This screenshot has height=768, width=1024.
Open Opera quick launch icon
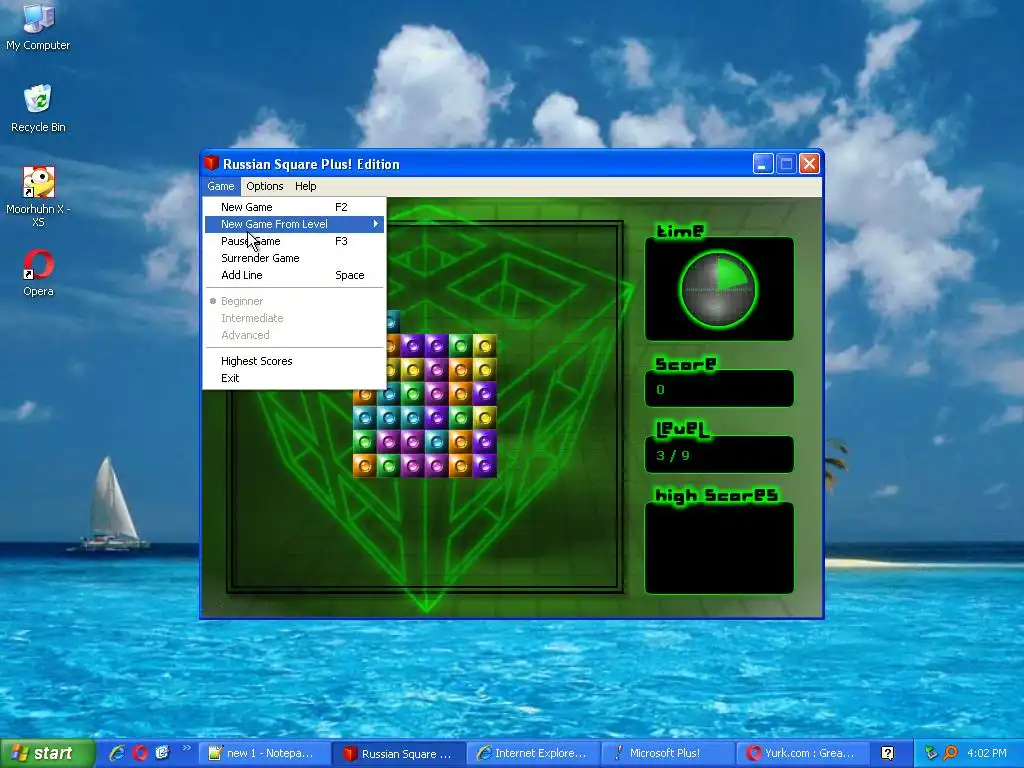pyautogui.click(x=140, y=753)
